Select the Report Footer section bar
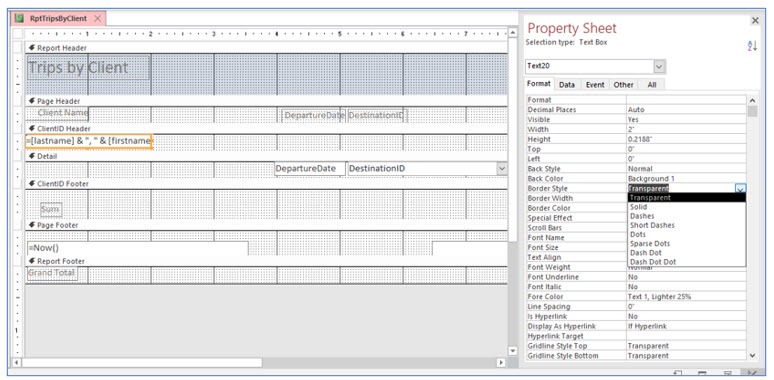The width and height of the screenshot is (774, 380). [267, 261]
